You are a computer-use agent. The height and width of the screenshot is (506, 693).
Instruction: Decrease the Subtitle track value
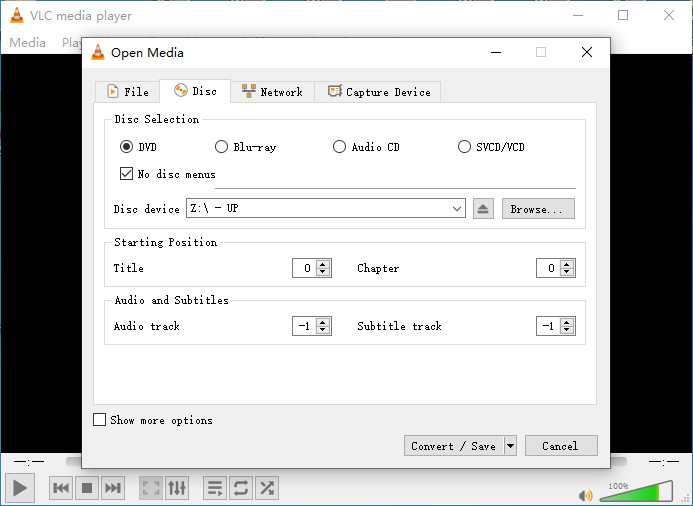(x=567, y=330)
